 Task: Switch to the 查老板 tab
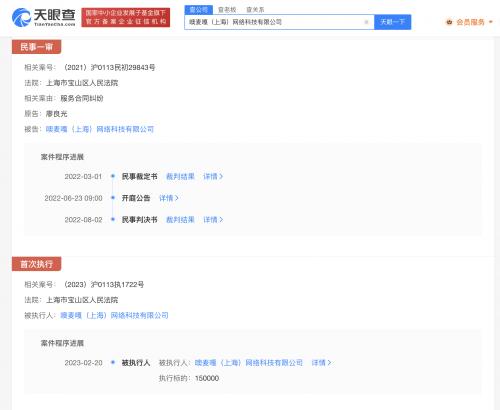pyautogui.click(x=227, y=10)
